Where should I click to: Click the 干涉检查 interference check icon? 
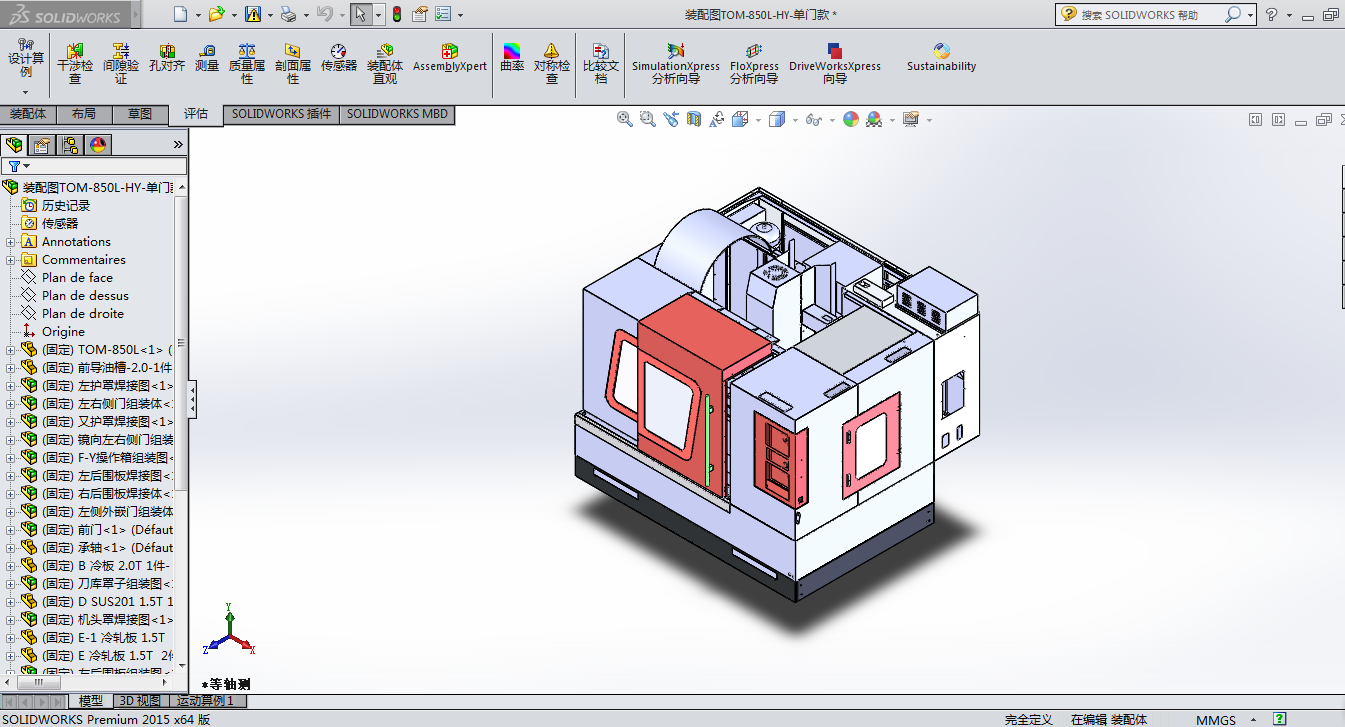coord(75,51)
